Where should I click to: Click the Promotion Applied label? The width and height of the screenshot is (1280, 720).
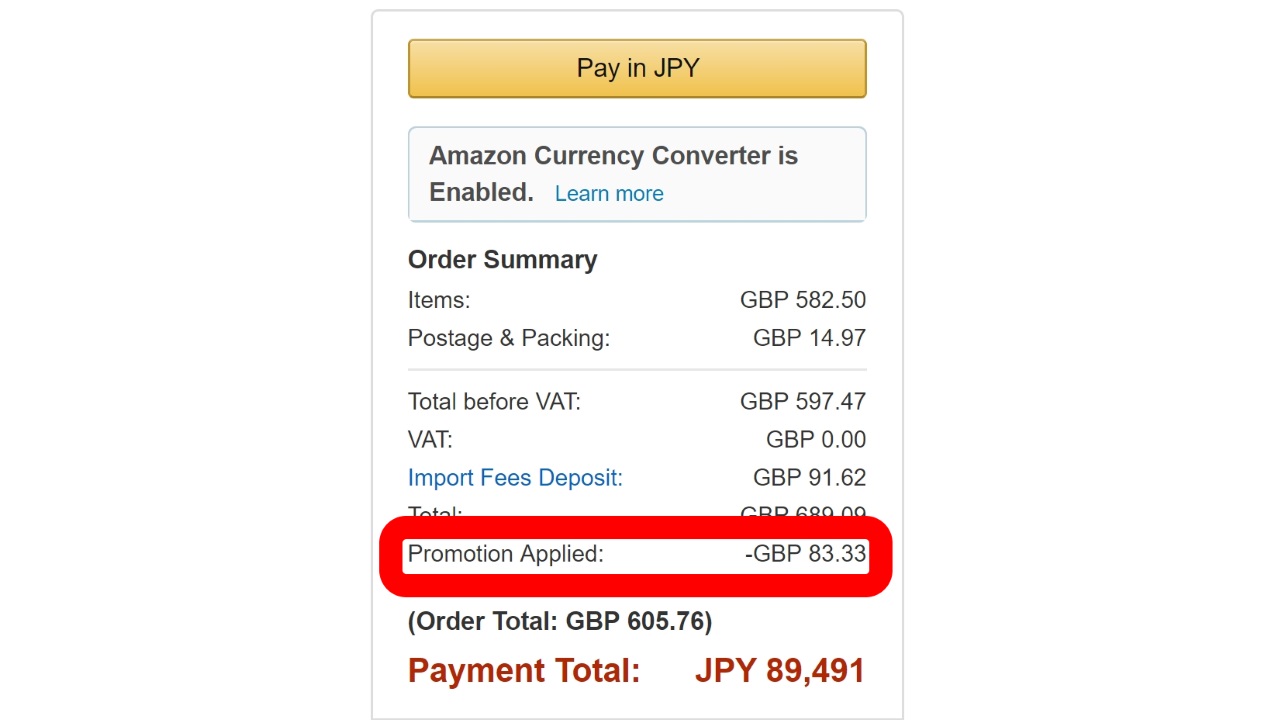click(506, 554)
